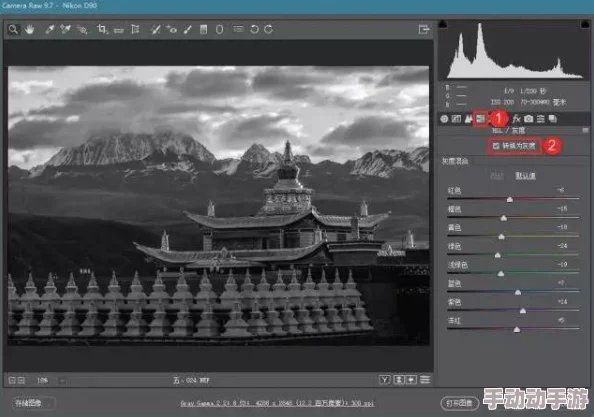Click the 默认值 link
594x417 pixels.
click(x=525, y=175)
